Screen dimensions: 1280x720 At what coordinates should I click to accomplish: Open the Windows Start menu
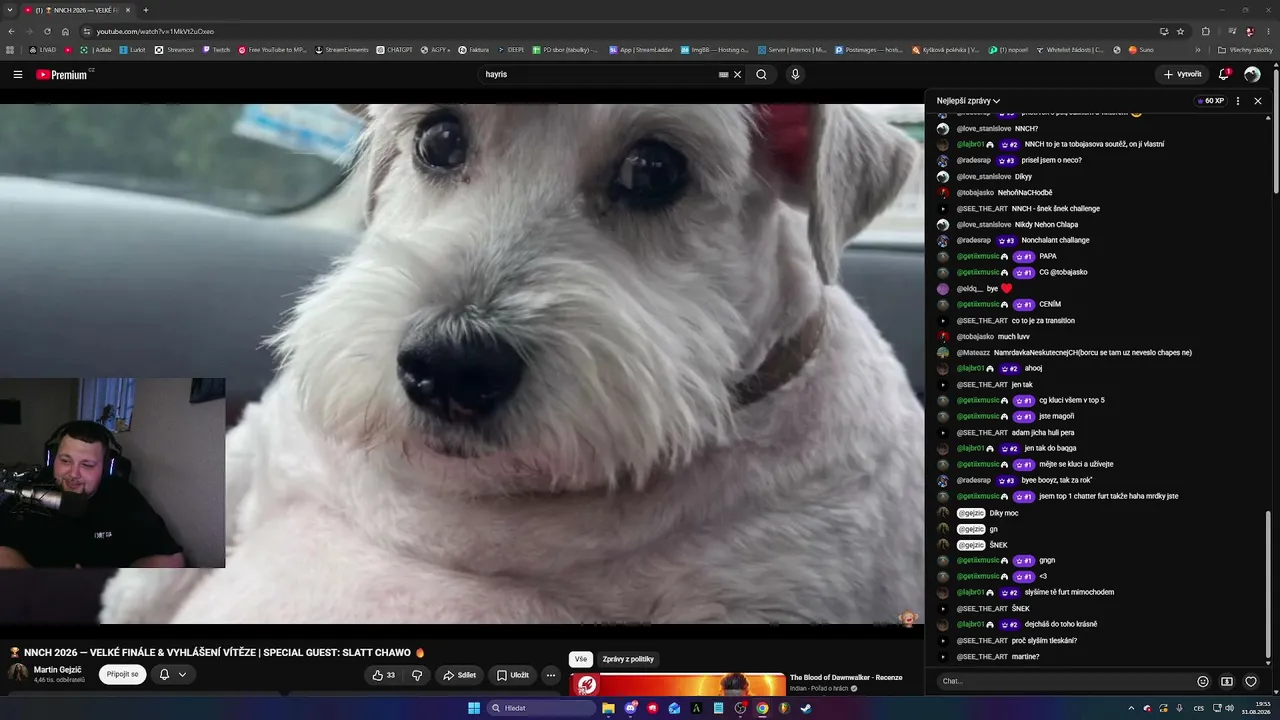pyautogui.click(x=474, y=708)
